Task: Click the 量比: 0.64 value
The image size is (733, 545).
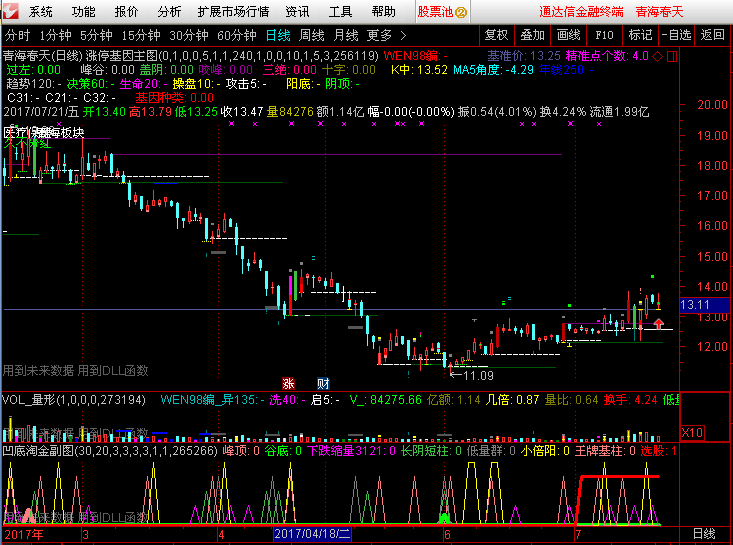Action: click(571, 400)
